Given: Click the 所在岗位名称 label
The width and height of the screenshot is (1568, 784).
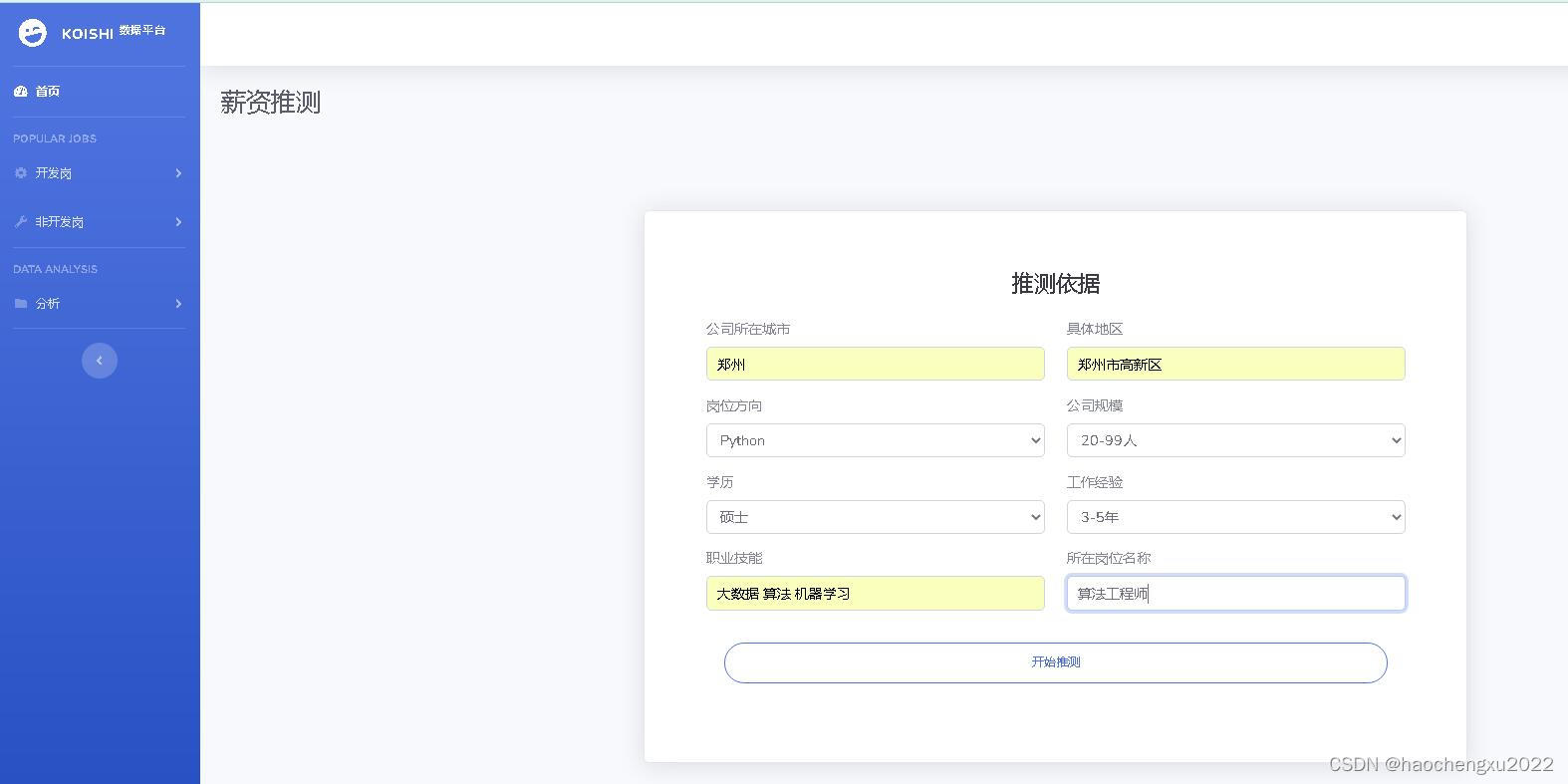Looking at the screenshot, I should pyautogui.click(x=1109, y=558).
